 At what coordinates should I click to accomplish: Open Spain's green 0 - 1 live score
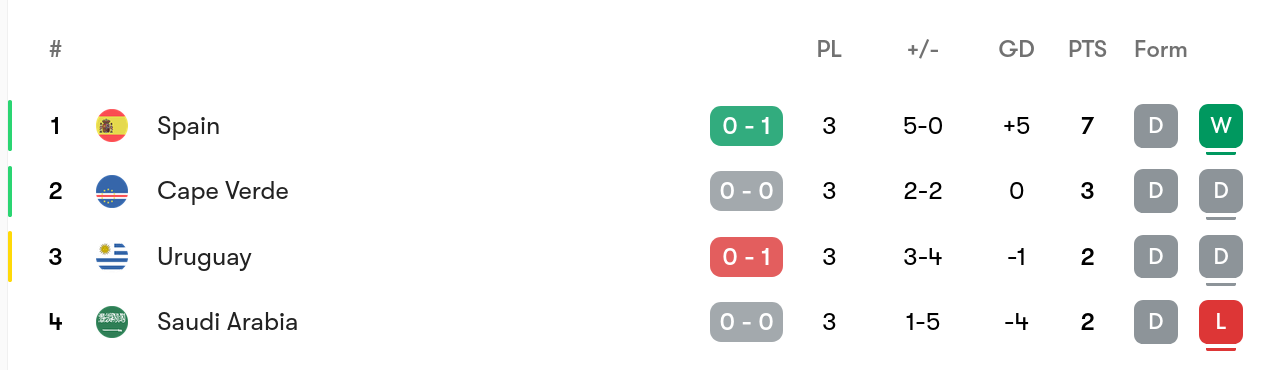click(x=746, y=126)
